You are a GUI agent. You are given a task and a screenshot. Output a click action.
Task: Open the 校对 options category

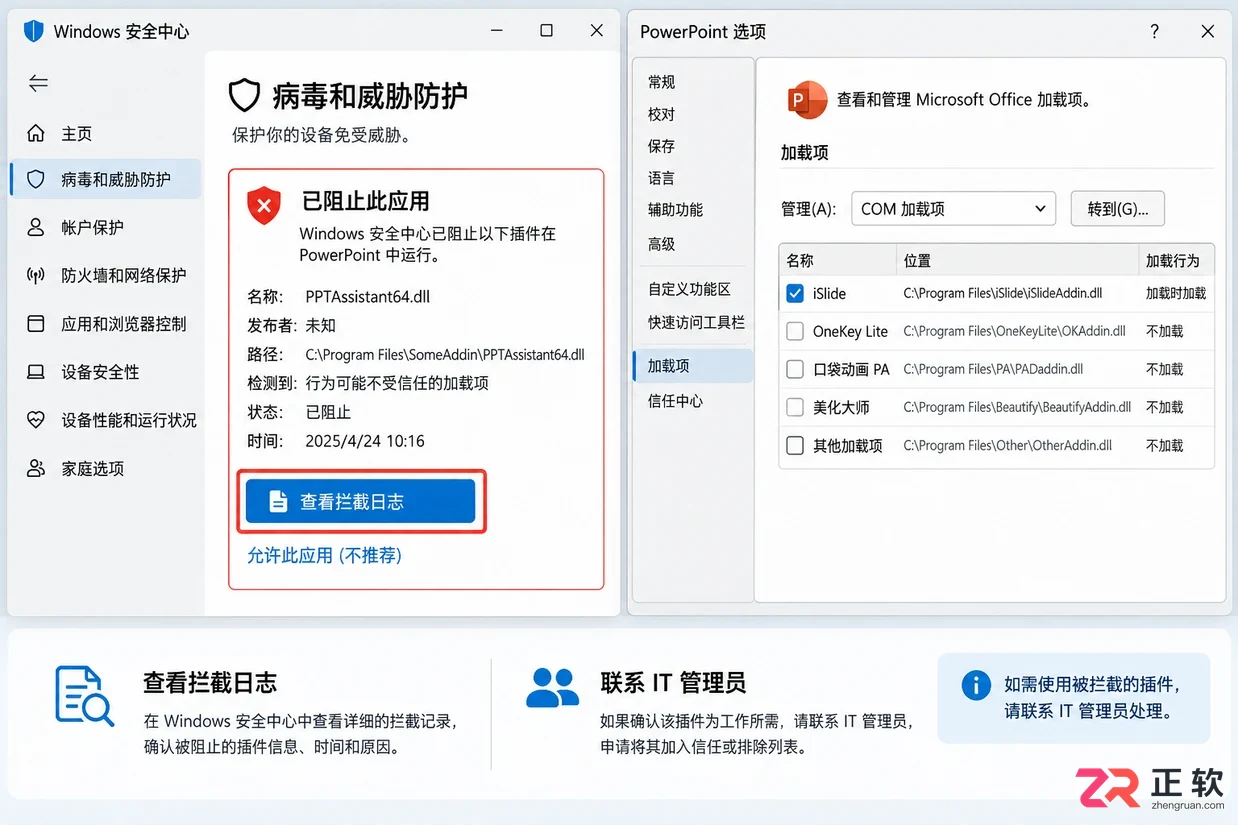662,114
